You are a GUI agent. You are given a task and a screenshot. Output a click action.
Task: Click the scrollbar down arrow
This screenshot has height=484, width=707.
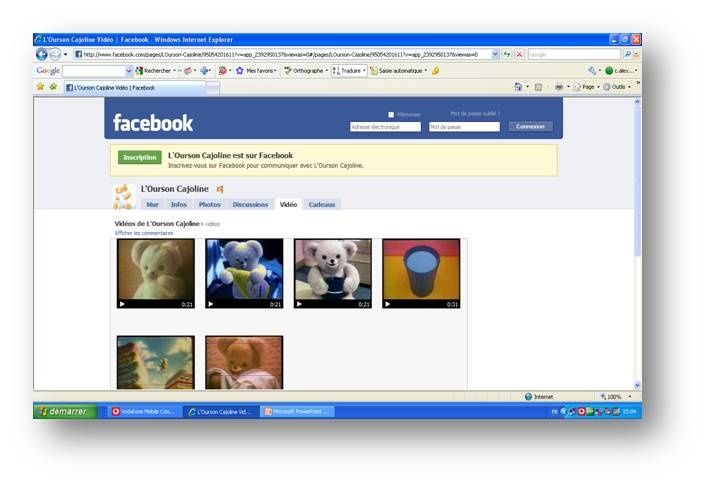coord(637,385)
